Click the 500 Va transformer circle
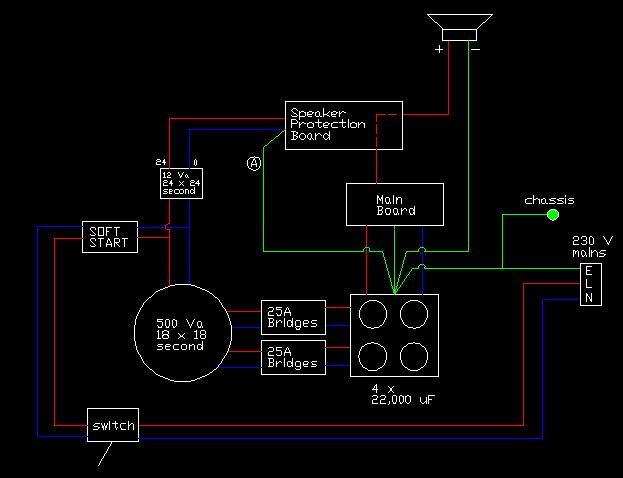623x478 pixels. pyautogui.click(x=183, y=333)
